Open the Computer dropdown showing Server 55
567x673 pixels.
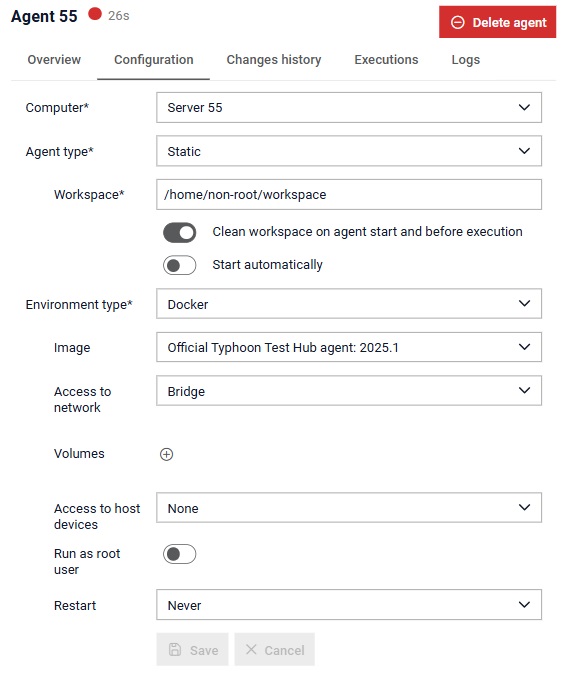tap(349, 107)
